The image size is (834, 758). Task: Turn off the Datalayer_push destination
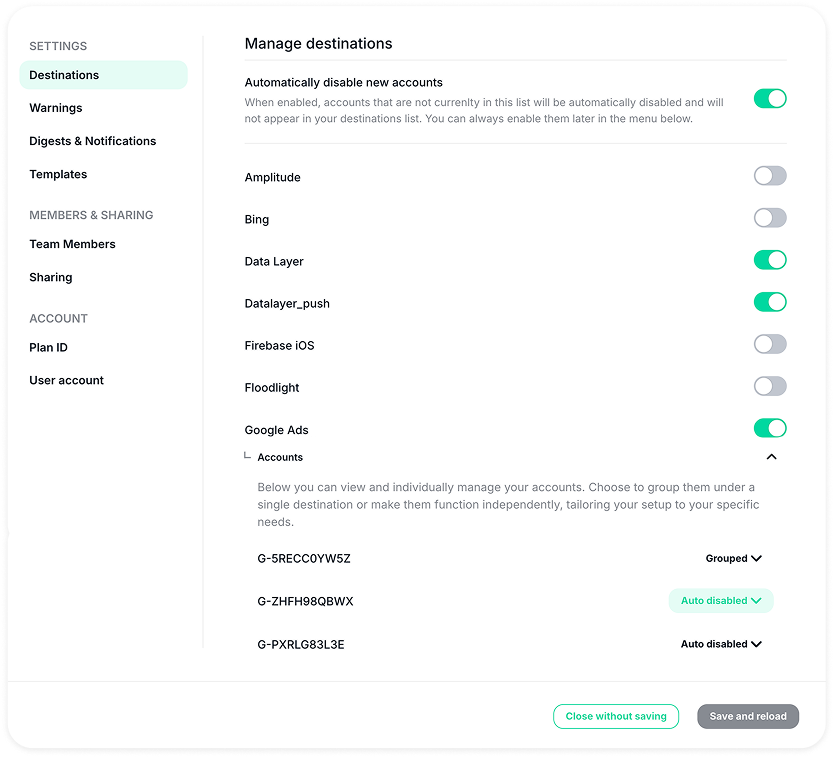(769, 301)
